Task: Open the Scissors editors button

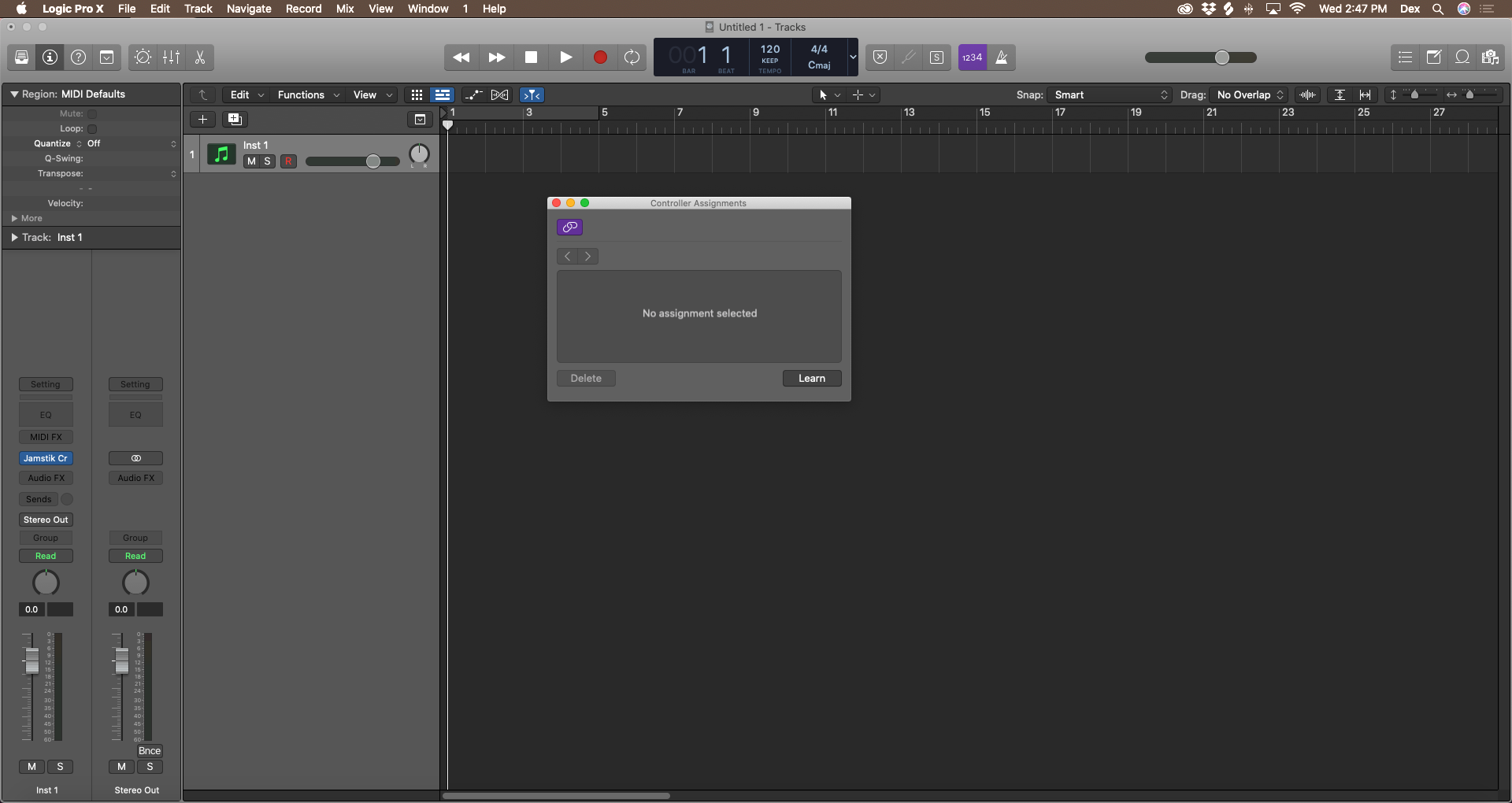Action: (x=200, y=57)
